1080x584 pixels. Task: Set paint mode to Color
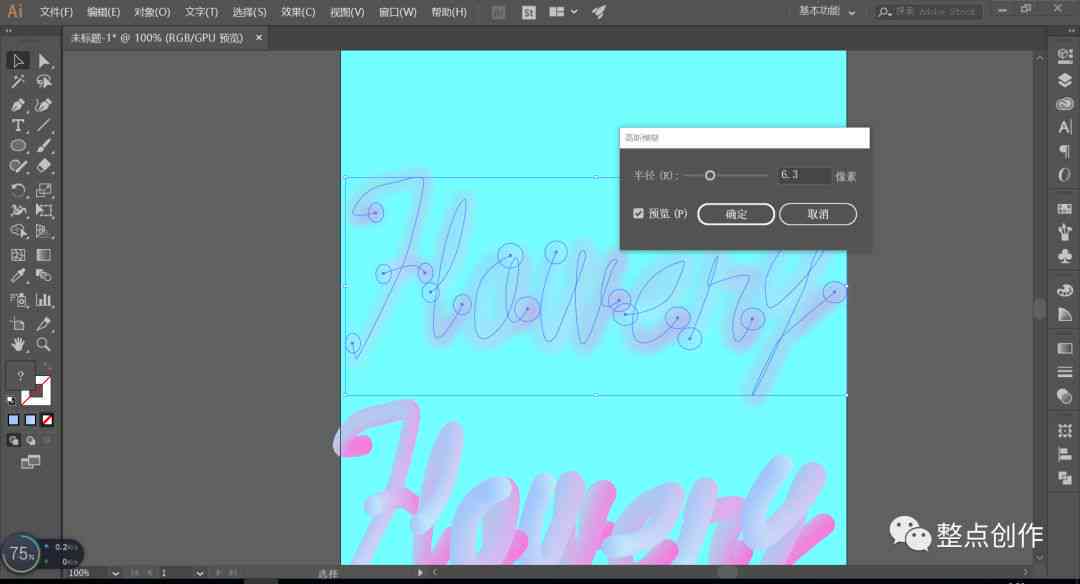(14, 419)
